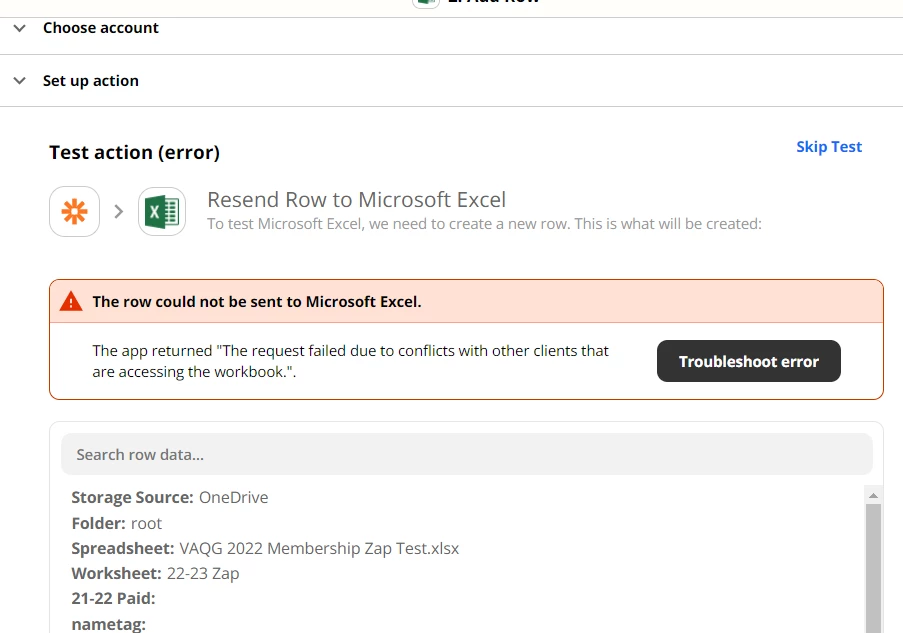Click the conflicts with other clients error text
This screenshot has height=633, width=903.
[x=350, y=361]
